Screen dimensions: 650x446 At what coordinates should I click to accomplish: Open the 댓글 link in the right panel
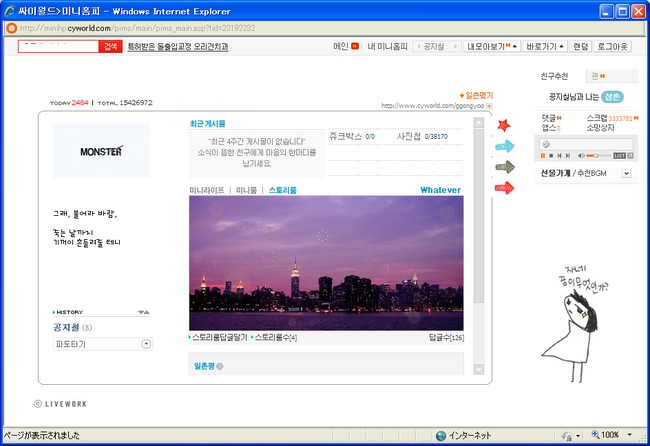pos(551,118)
